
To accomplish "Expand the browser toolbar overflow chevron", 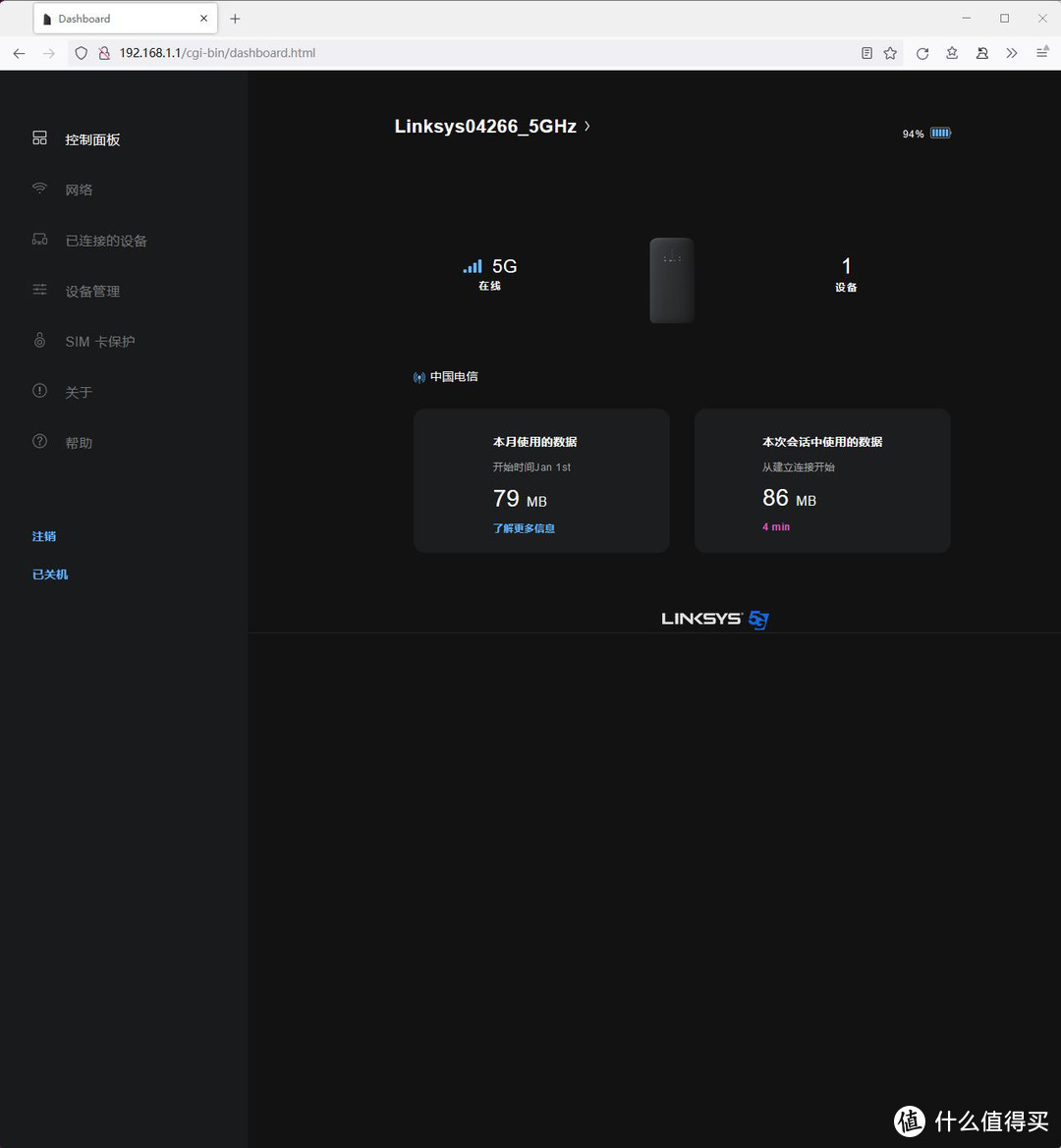I will coord(1011,53).
